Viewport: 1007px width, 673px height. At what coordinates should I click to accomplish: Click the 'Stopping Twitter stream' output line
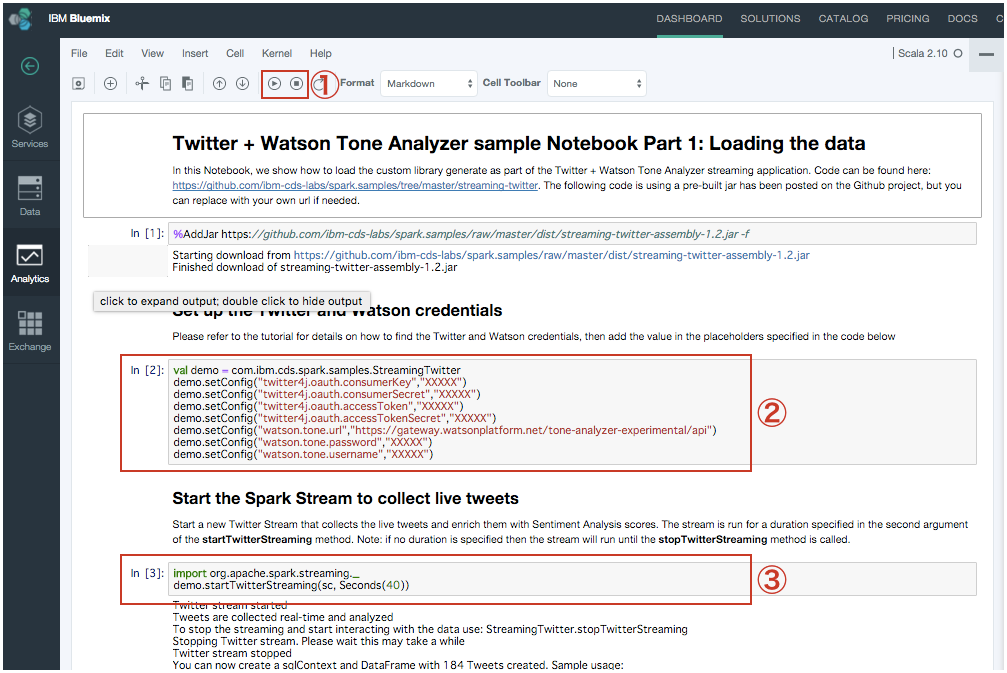tap(318, 641)
